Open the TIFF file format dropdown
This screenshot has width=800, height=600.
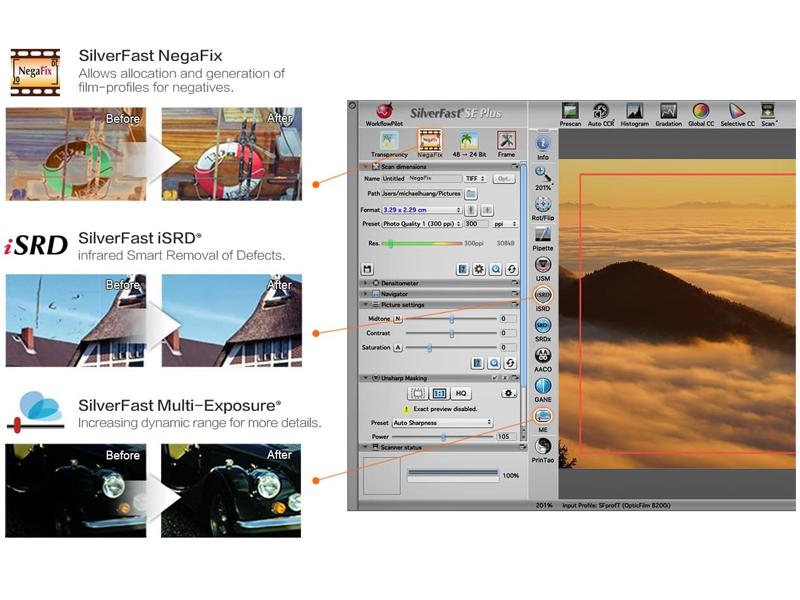pos(476,179)
